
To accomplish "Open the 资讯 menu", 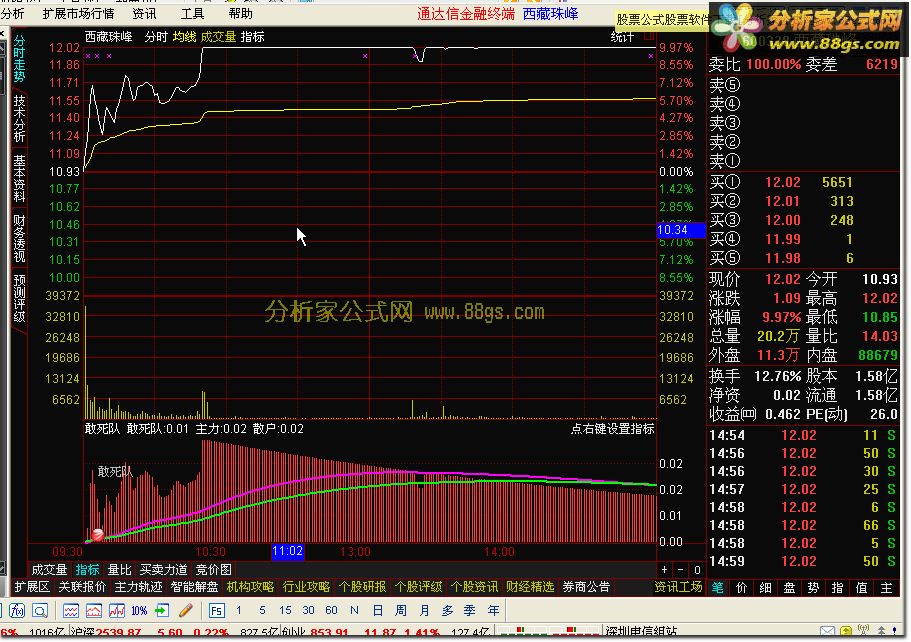I will pos(144,13).
